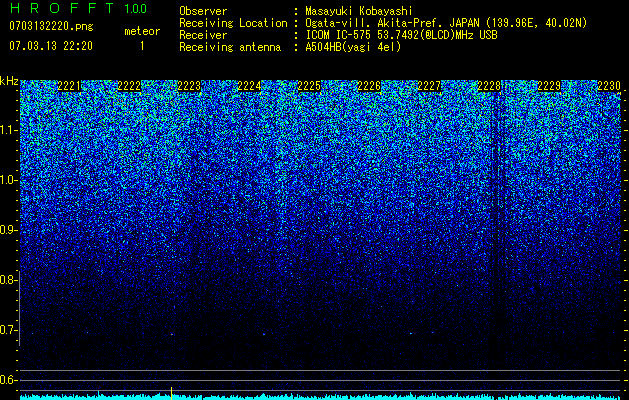Click the Receiving antenna label

230,47
